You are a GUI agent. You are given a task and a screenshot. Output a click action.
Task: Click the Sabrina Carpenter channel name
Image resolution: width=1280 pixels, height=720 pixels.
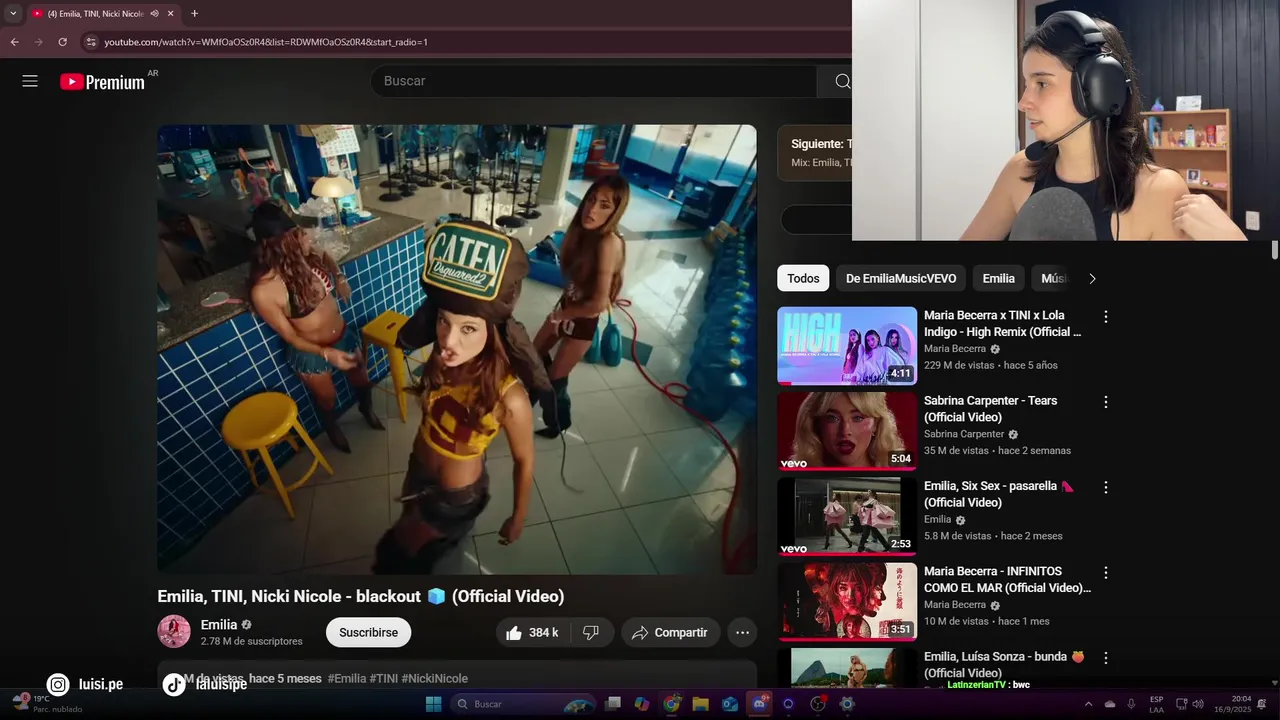(x=964, y=434)
